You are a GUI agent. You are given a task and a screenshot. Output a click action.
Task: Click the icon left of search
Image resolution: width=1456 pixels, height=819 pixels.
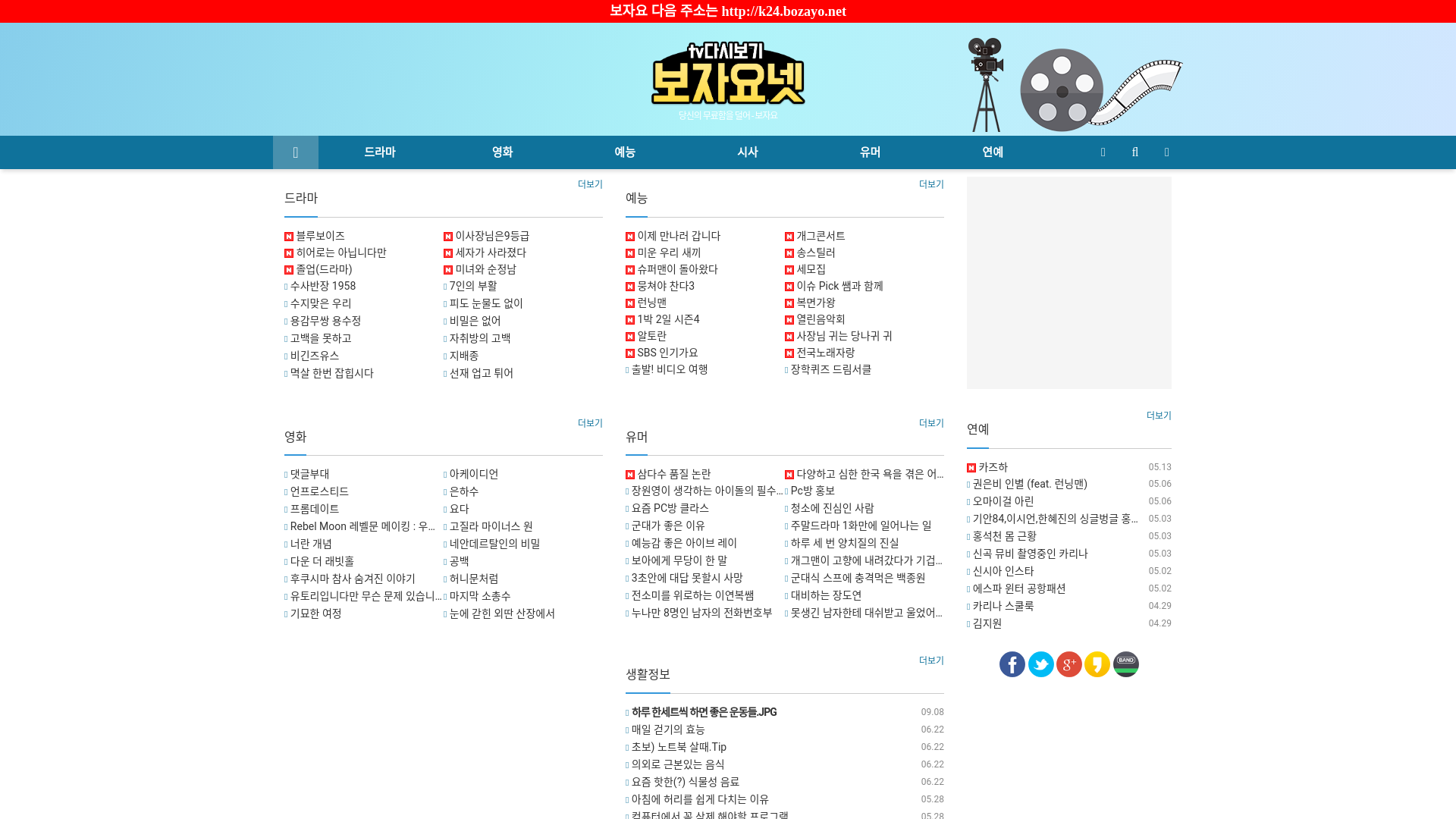1103,152
